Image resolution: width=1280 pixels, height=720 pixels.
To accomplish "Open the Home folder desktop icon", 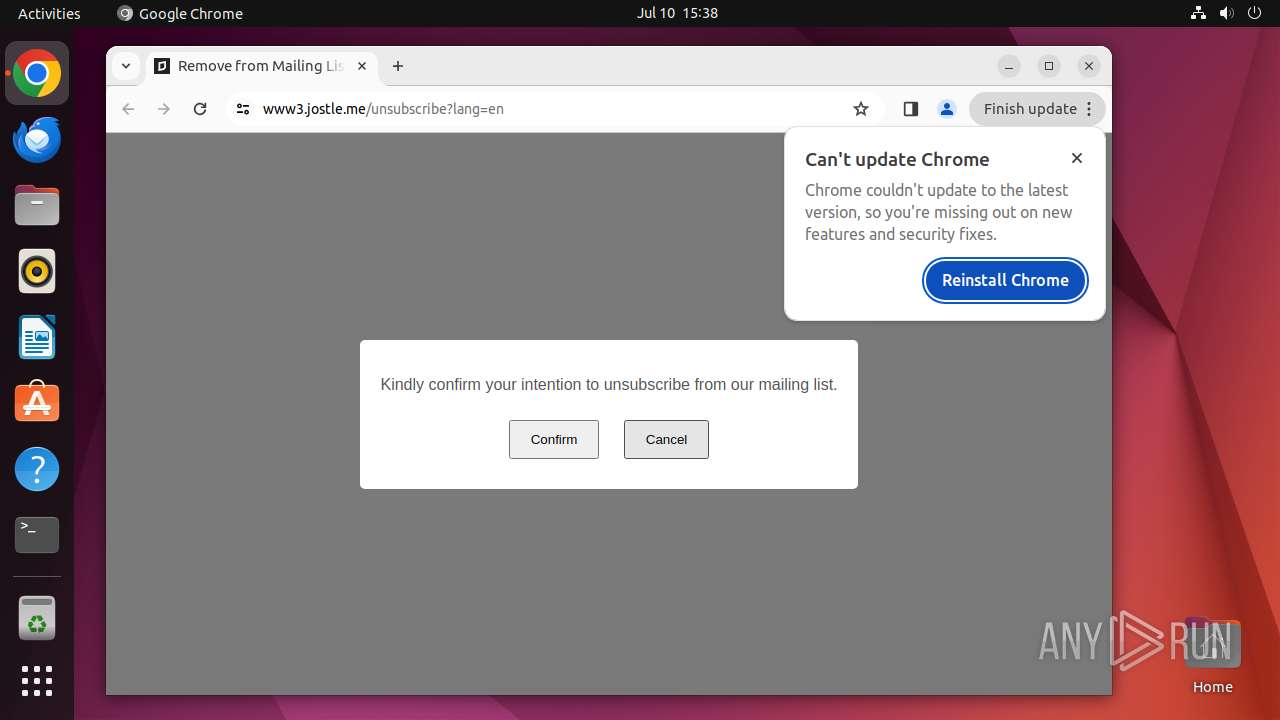I will pyautogui.click(x=1212, y=656).
